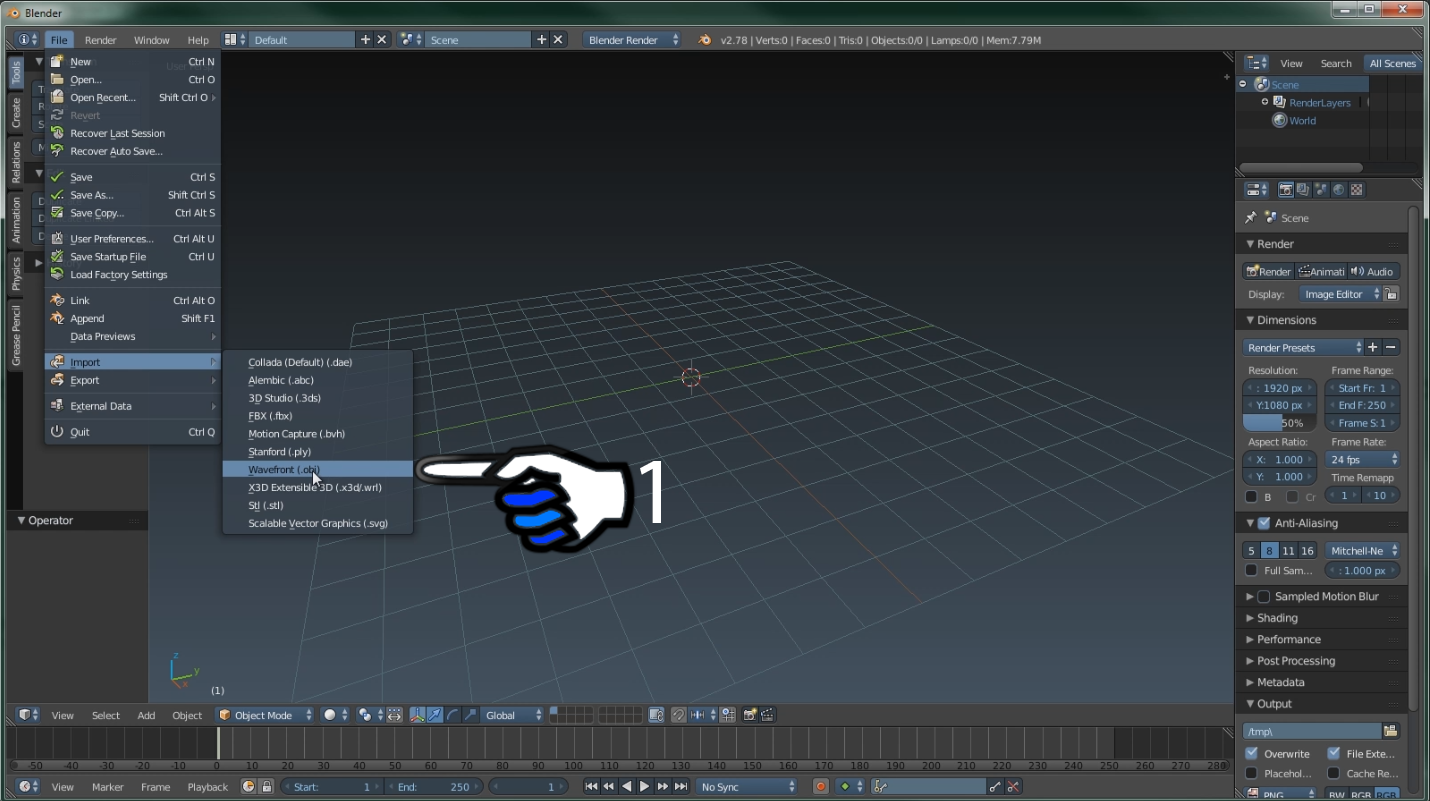Click the record keyframe button in timeline
This screenshot has height=801, width=1430.
pos(821,787)
